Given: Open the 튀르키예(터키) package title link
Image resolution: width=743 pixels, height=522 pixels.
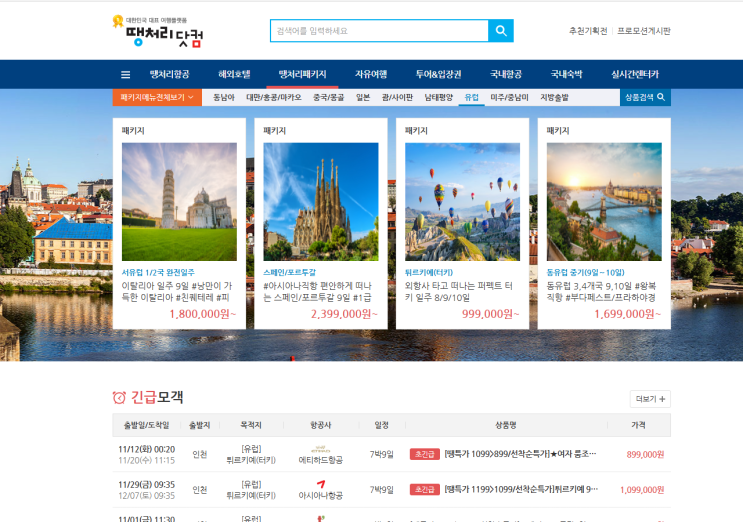Looking at the screenshot, I should pos(429,272).
